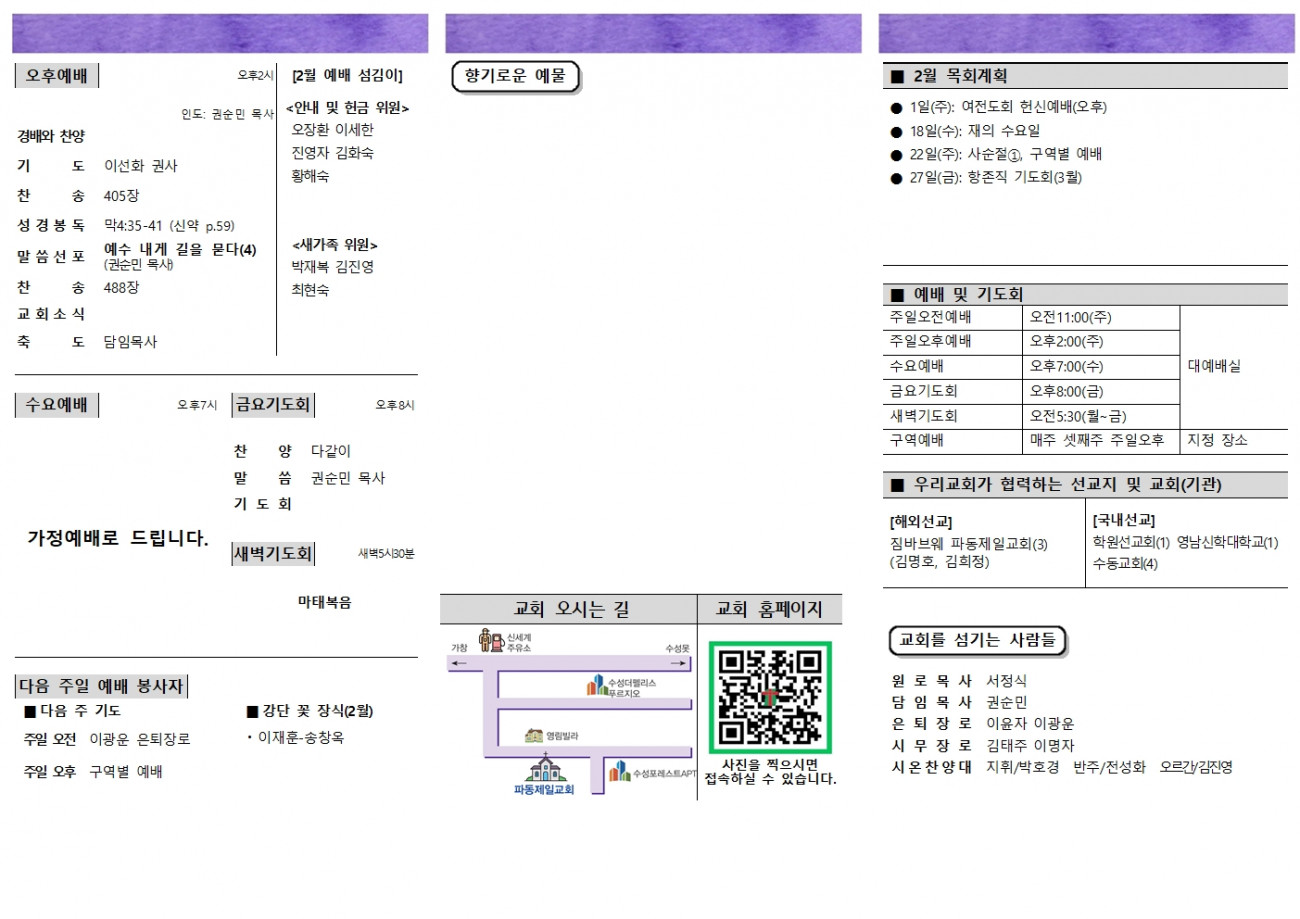Select the '교회를 섬기는 사람들' title box
Viewport: 1300px width, 919px height.
977,640
